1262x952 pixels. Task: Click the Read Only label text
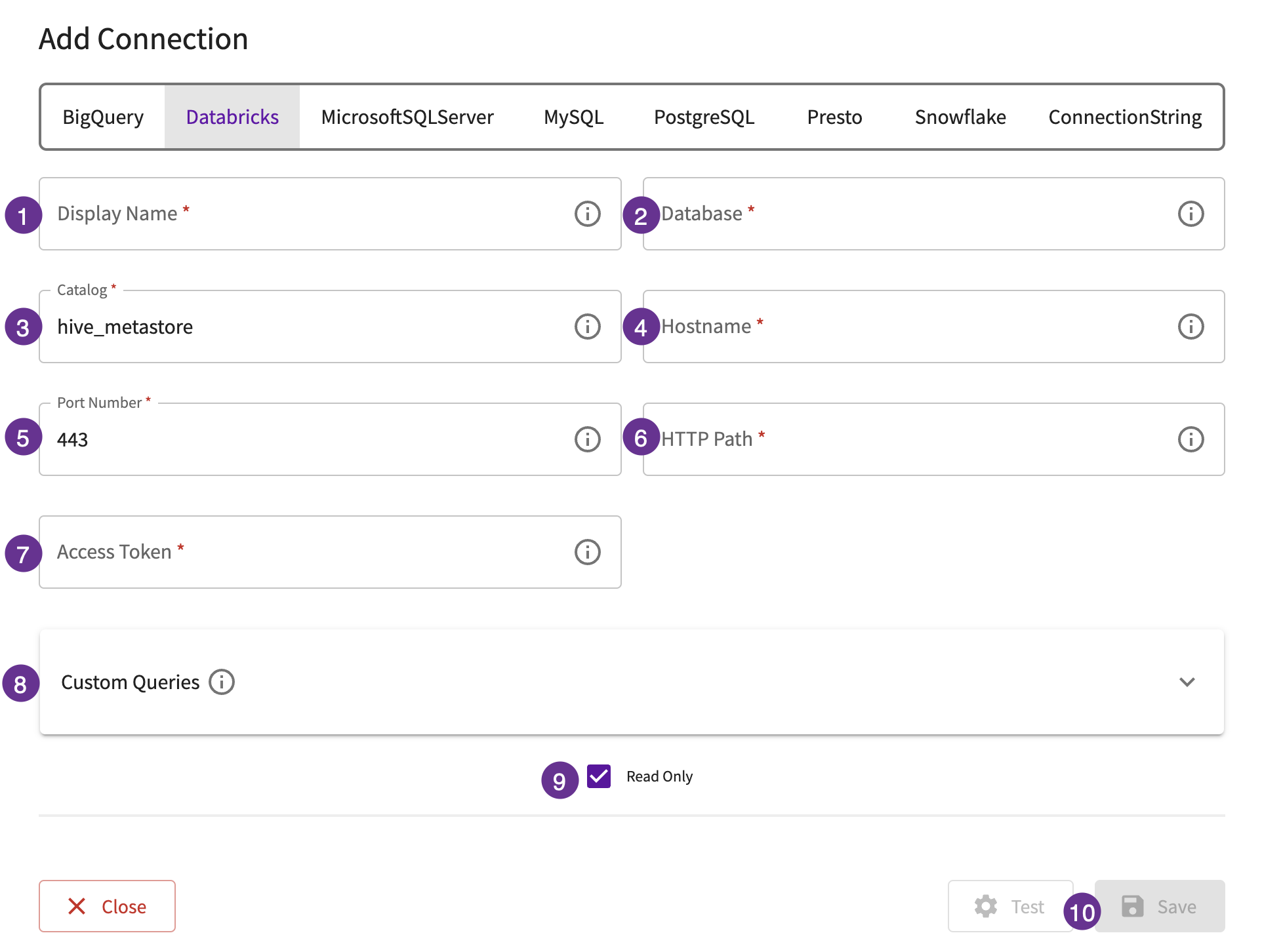[659, 776]
